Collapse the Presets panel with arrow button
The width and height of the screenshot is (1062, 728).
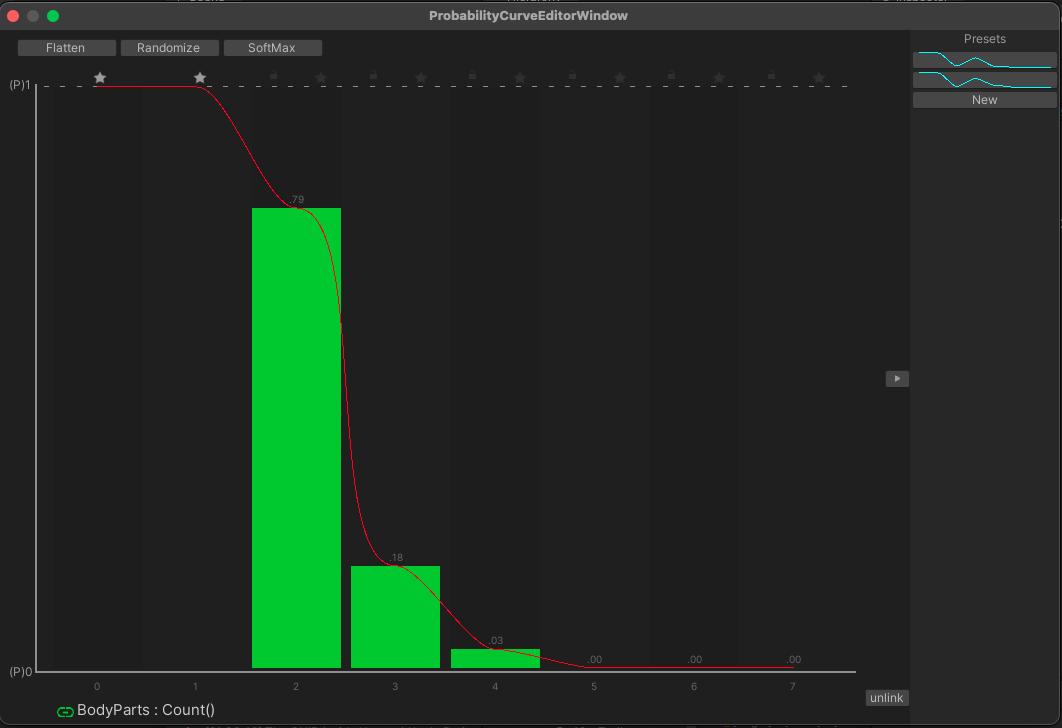897,379
